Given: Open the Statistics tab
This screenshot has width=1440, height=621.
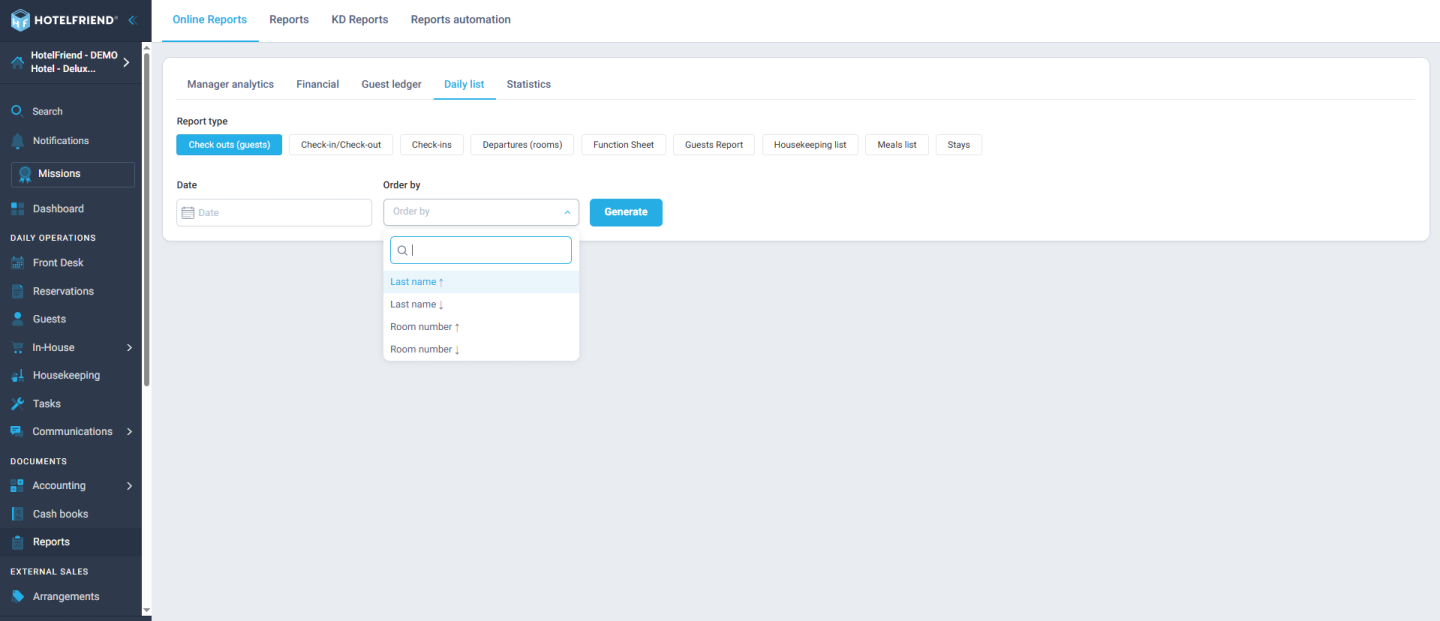Looking at the screenshot, I should (529, 84).
